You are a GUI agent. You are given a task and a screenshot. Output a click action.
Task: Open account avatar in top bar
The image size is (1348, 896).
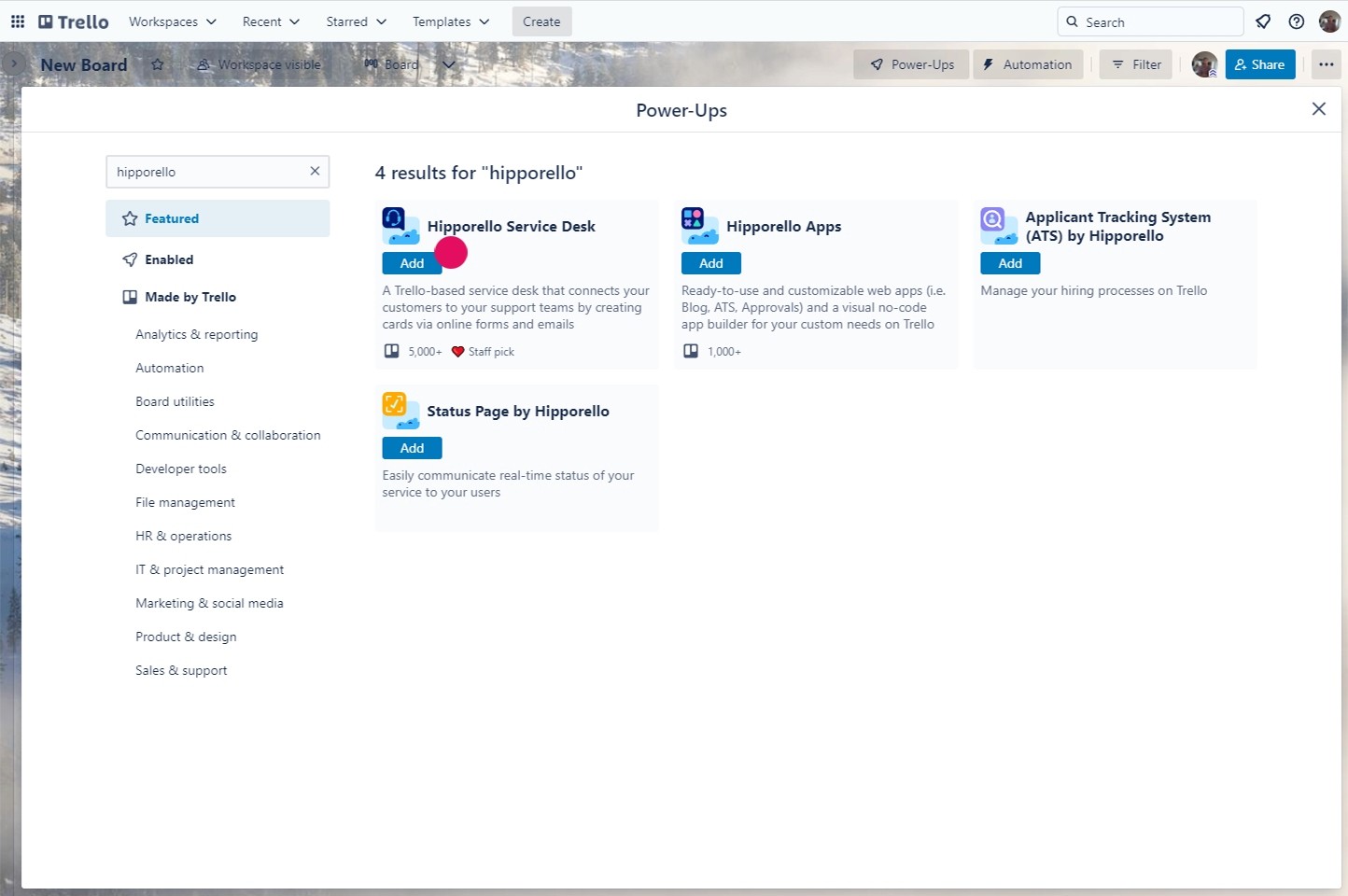(1329, 21)
